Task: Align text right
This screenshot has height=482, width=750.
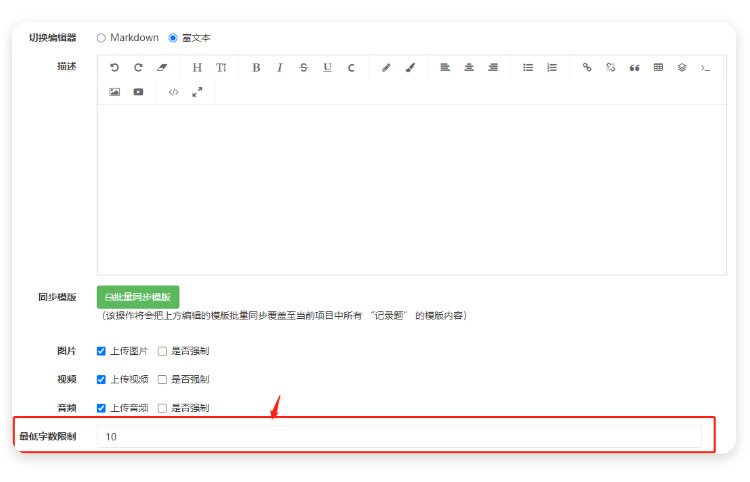Action: tap(493, 67)
